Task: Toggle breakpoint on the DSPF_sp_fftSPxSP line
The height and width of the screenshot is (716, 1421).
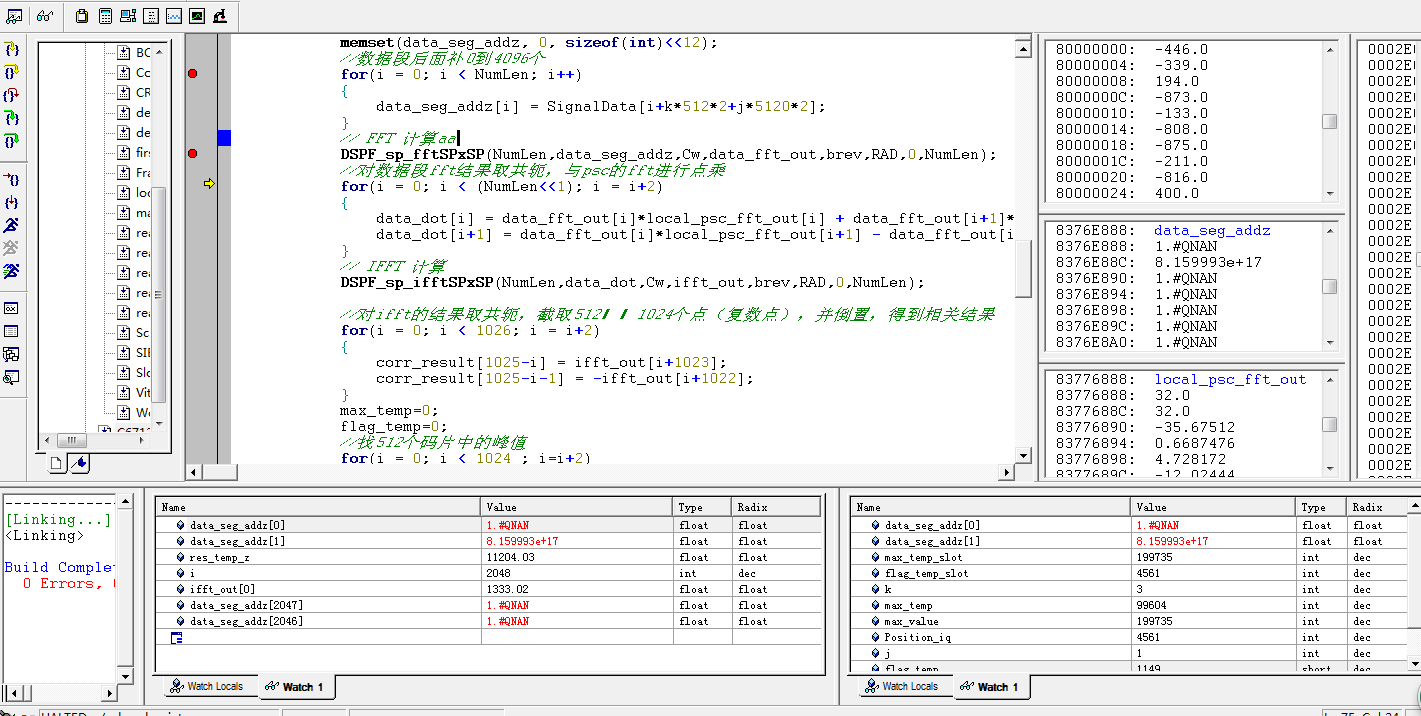Action: tap(192, 154)
